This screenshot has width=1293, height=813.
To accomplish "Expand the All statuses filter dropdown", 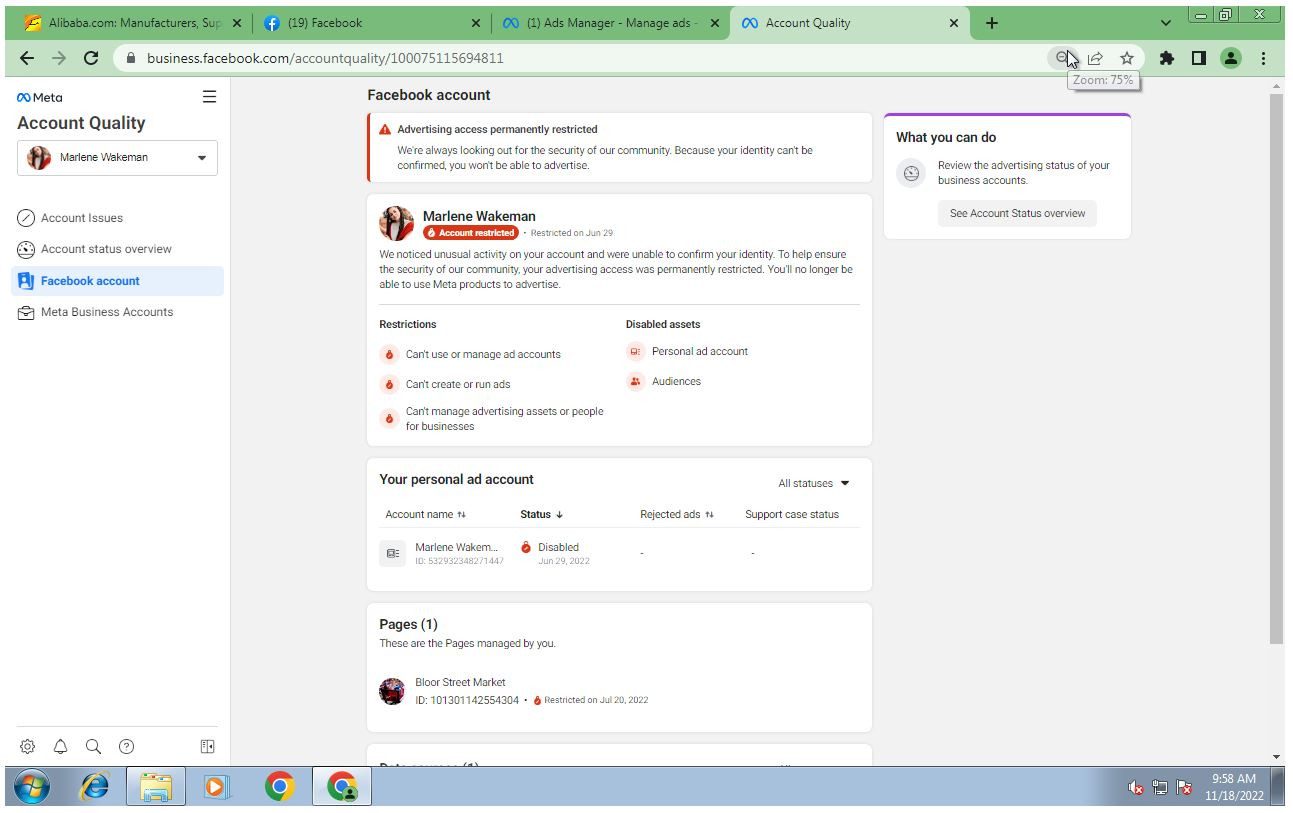I will coord(813,484).
